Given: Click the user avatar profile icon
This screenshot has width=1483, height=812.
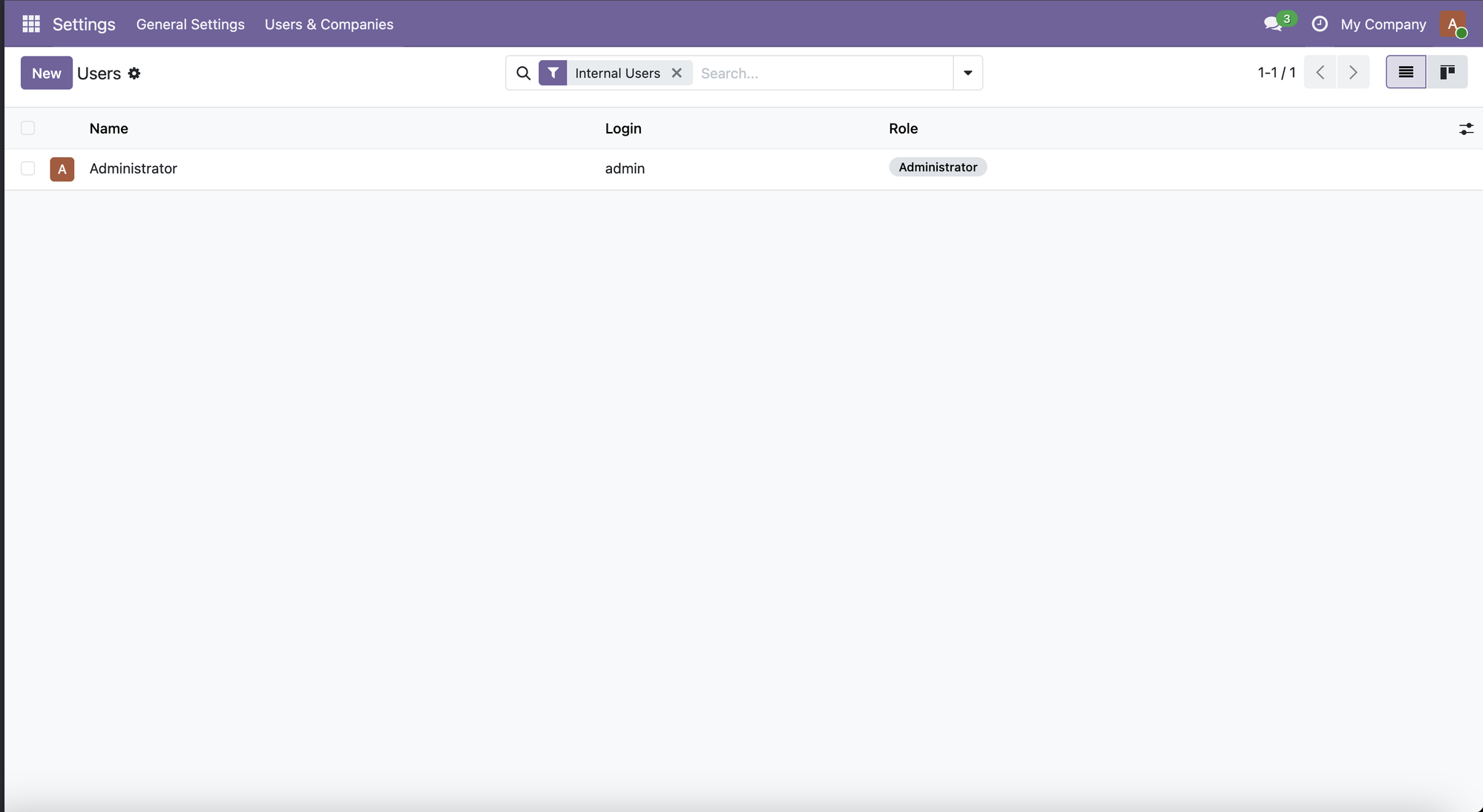Looking at the screenshot, I should [x=1452, y=24].
